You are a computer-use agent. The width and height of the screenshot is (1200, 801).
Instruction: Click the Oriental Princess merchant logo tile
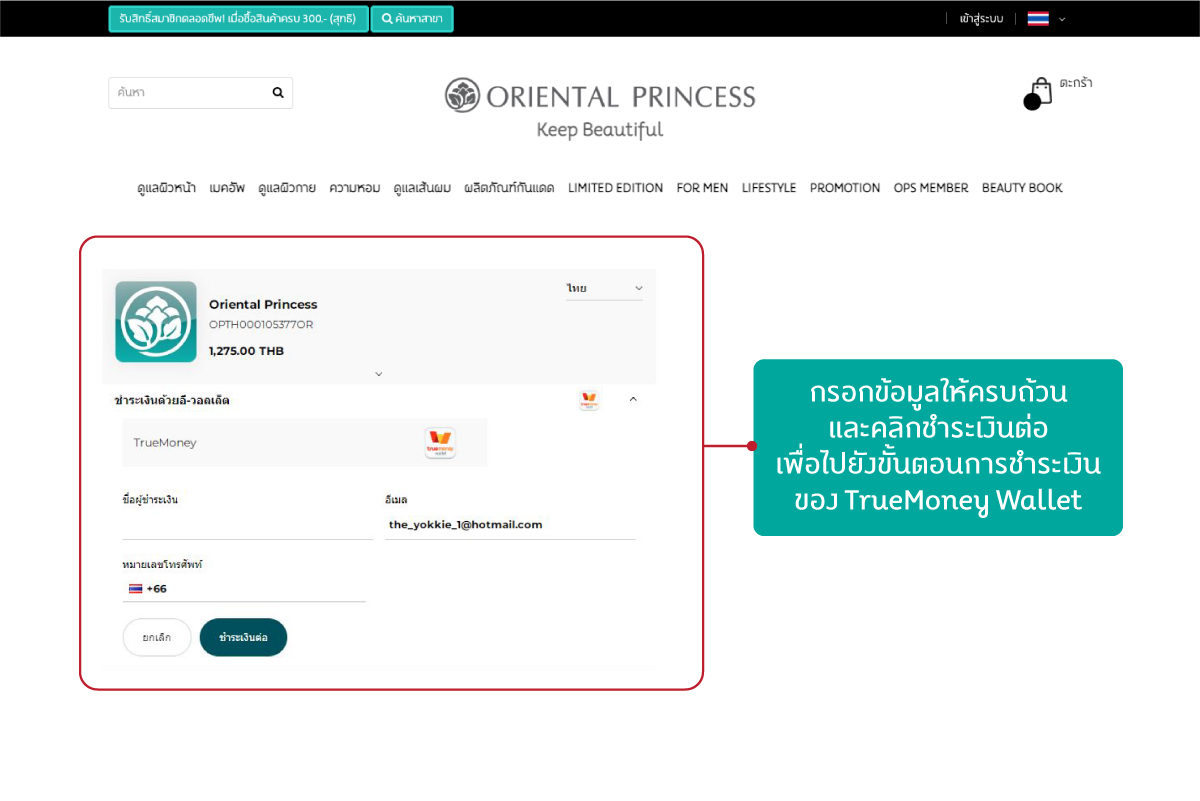pos(156,321)
